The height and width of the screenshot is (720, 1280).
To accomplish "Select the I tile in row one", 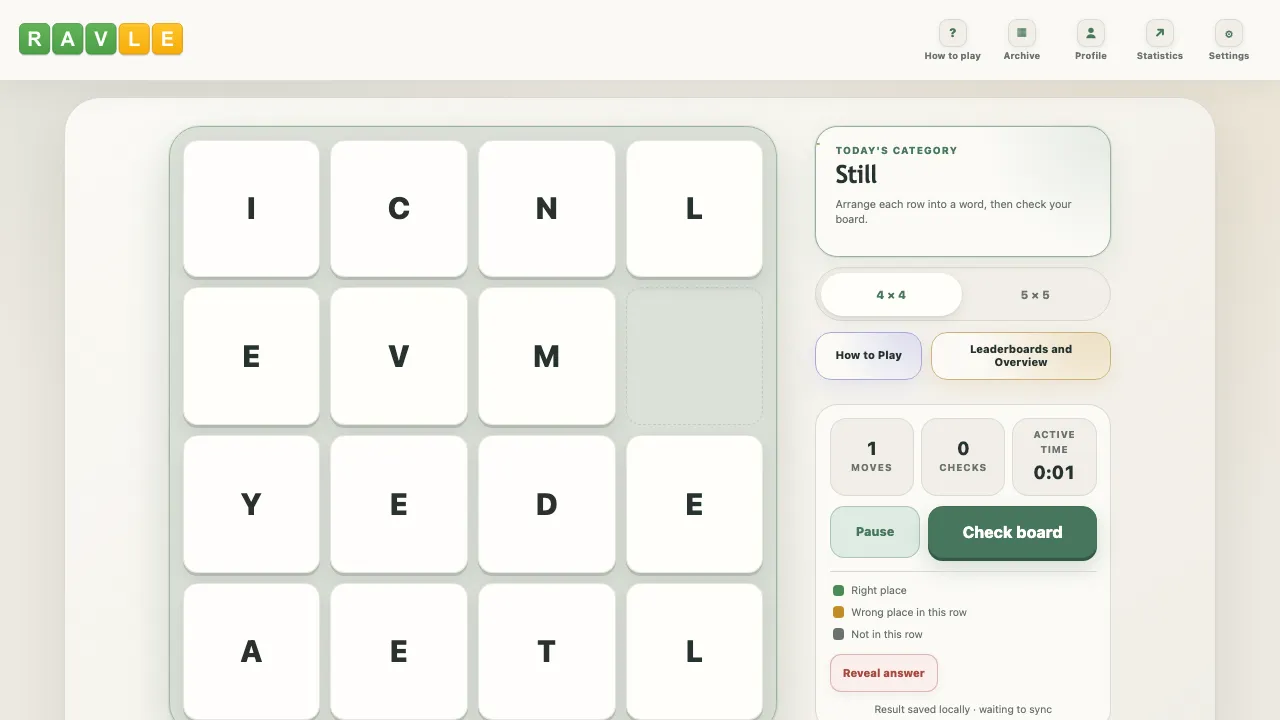I will coord(251,208).
